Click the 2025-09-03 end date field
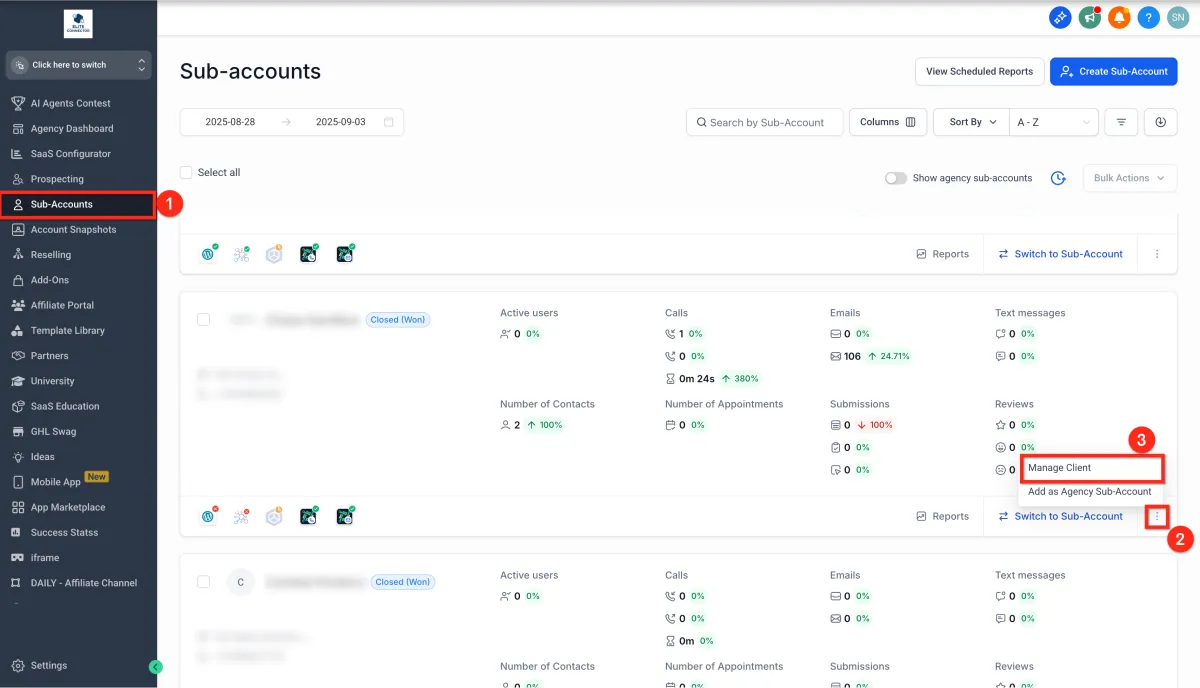This screenshot has height=688, width=1200. tap(340, 122)
